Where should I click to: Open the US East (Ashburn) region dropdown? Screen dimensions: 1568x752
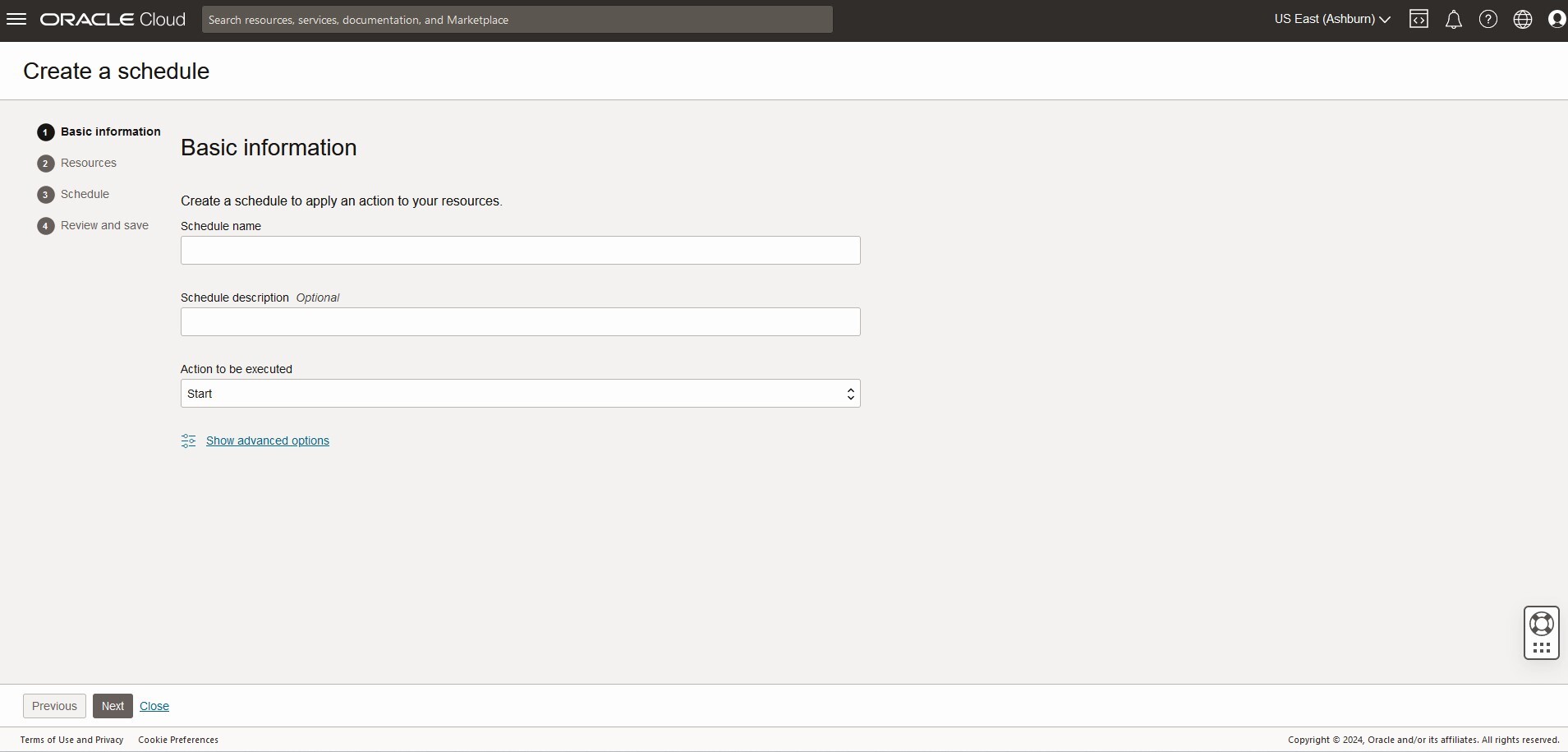click(x=1331, y=19)
